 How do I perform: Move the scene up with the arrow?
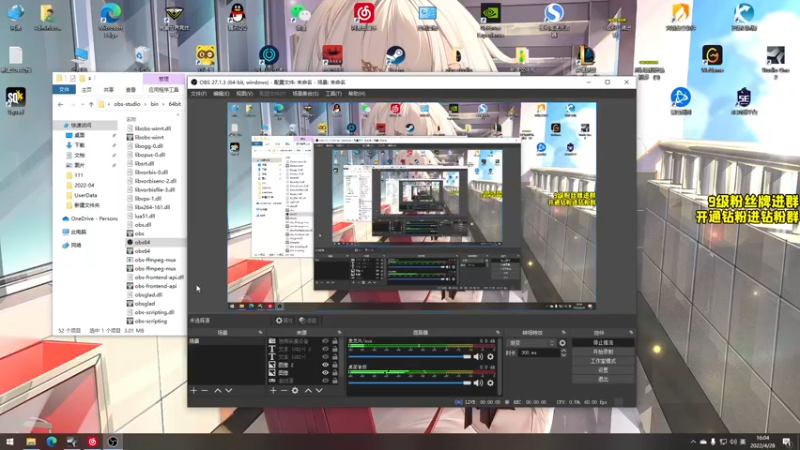pyautogui.click(x=218, y=390)
